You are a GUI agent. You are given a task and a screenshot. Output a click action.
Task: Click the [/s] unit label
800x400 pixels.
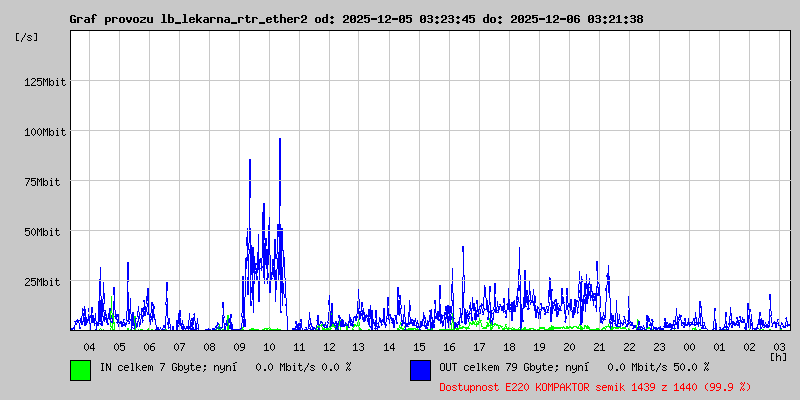click(27, 37)
